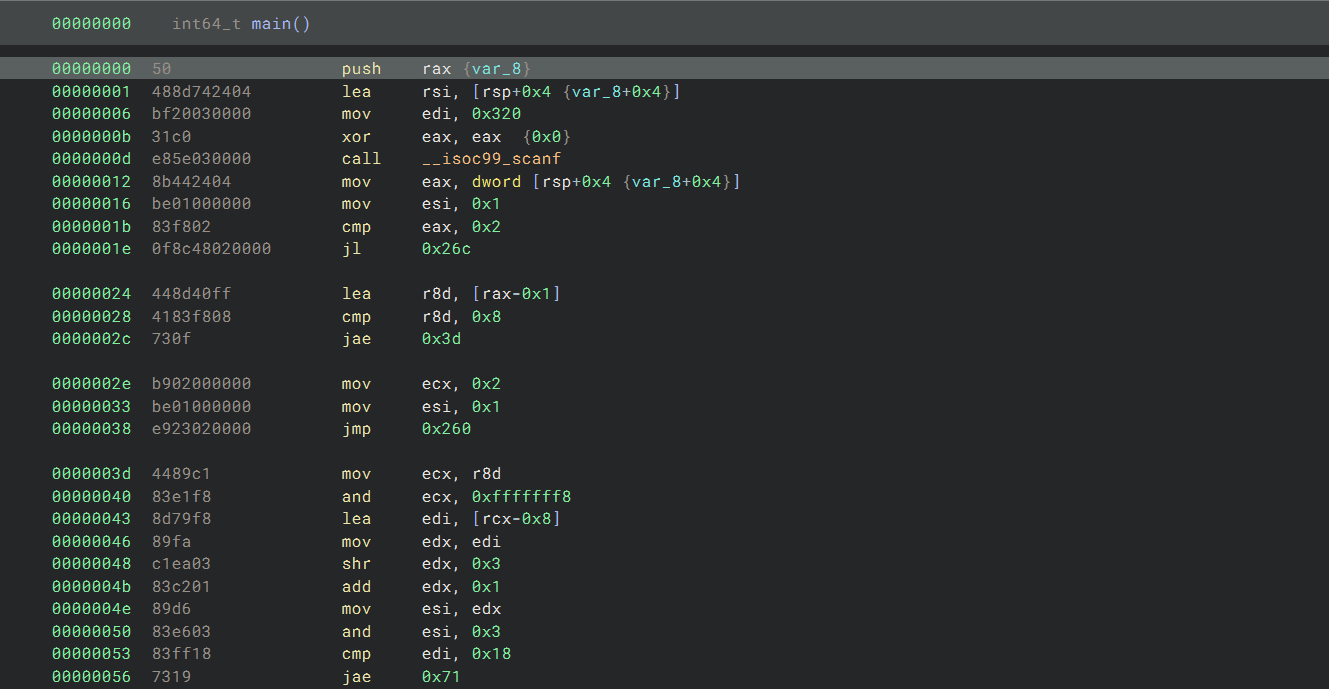This screenshot has height=689, width=1329.
Task: Click the address 0000000d of the call
Action: [x=91, y=159]
